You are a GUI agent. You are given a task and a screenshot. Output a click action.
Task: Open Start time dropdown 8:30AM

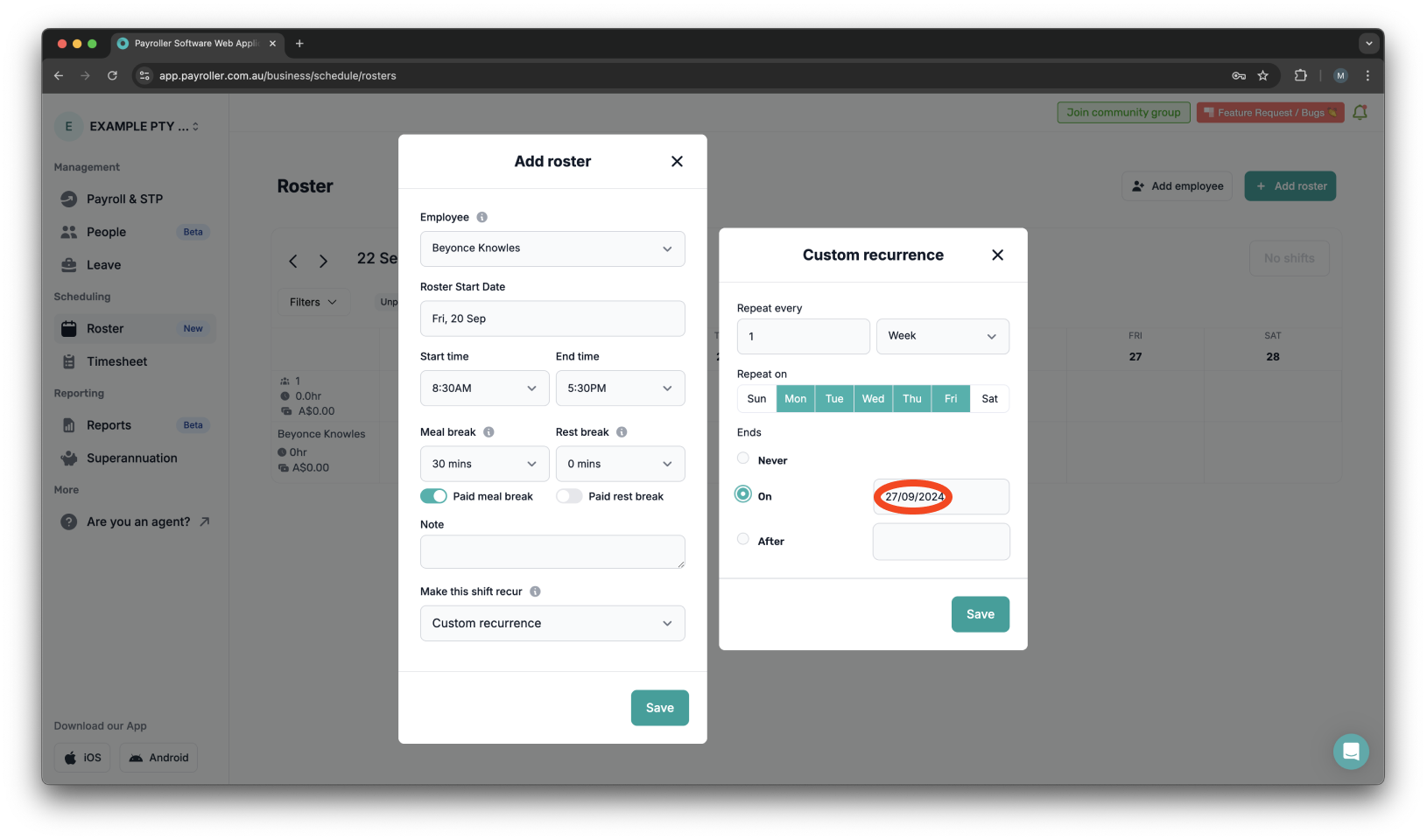coord(484,388)
